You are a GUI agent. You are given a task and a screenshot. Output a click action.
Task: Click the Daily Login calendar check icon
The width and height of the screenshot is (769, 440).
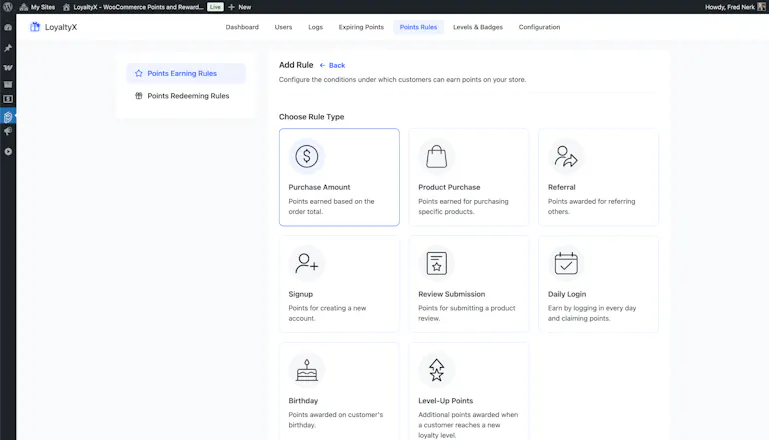pos(566,263)
